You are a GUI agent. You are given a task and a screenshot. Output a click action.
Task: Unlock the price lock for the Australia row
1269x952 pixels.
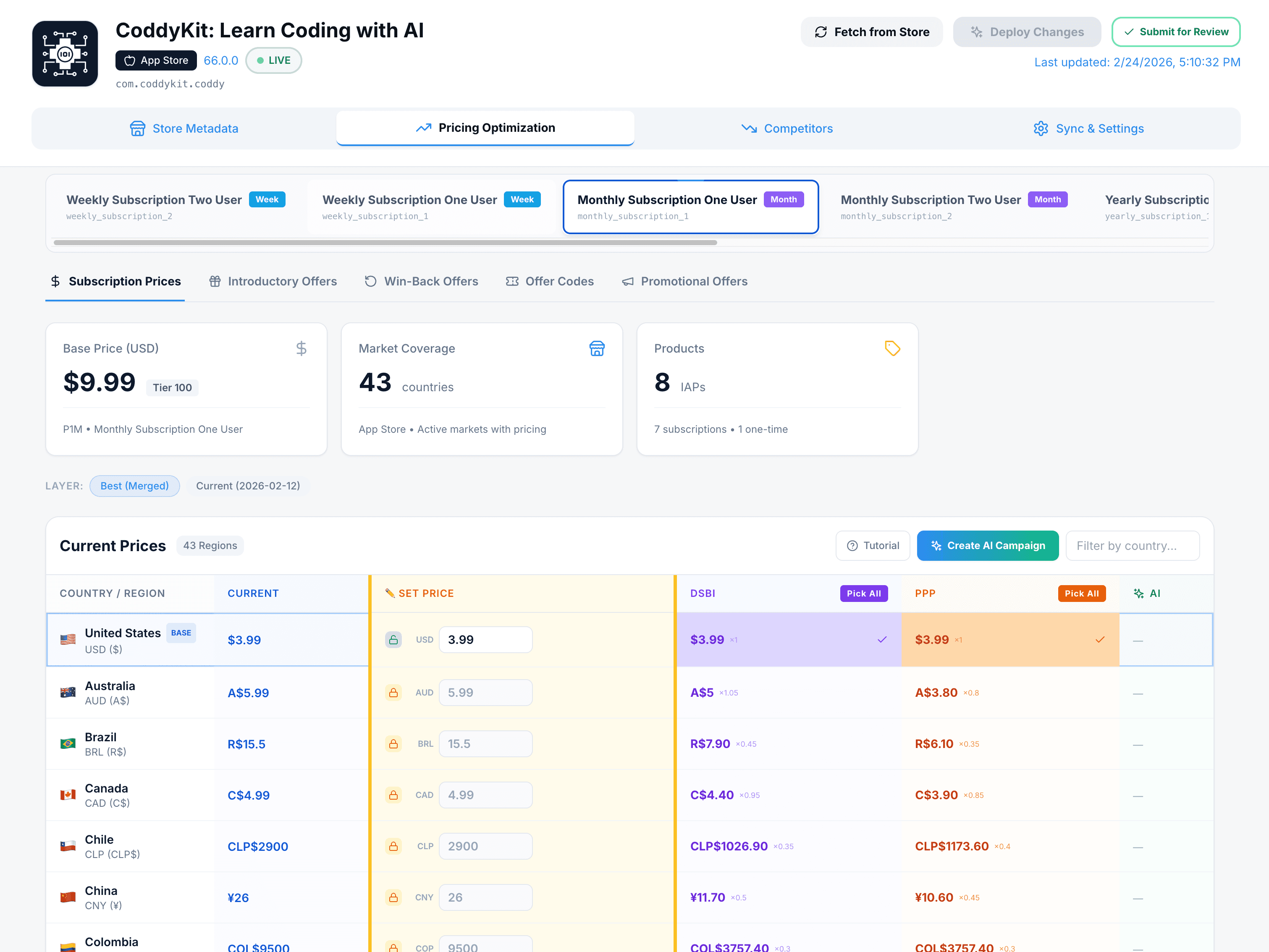point(393,692)
